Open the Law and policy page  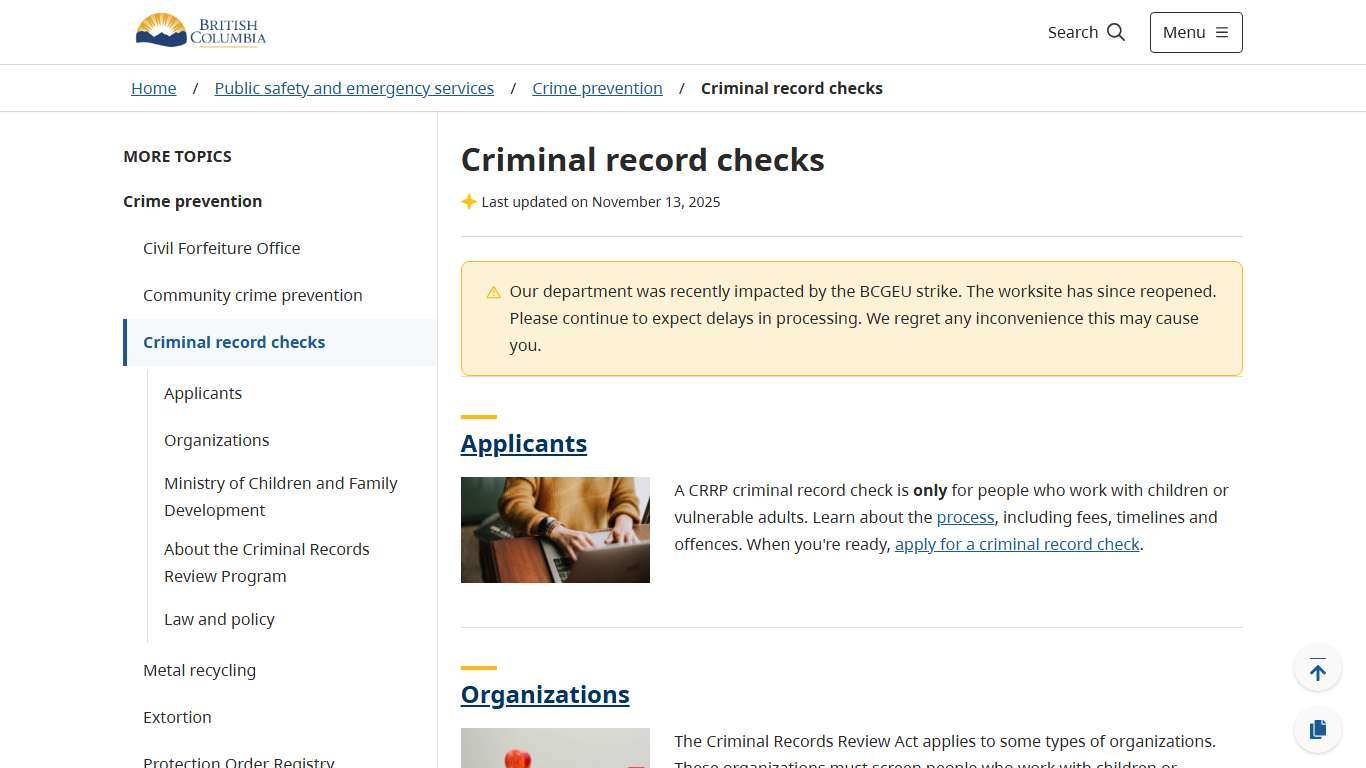pyautogui.click(x=219, y=619)
